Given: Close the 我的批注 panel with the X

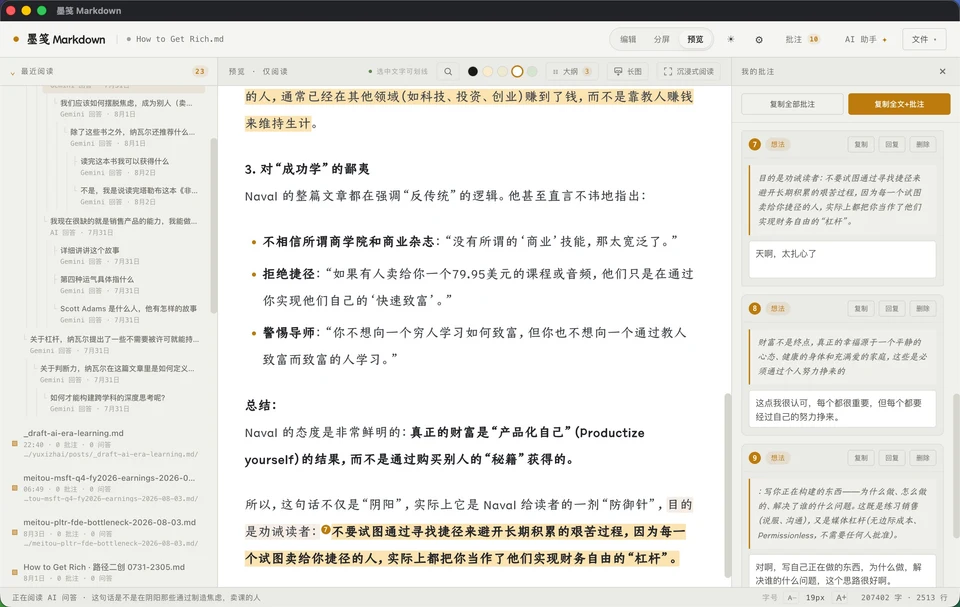Looking at the screenshot, I should [x=942, y=72].
